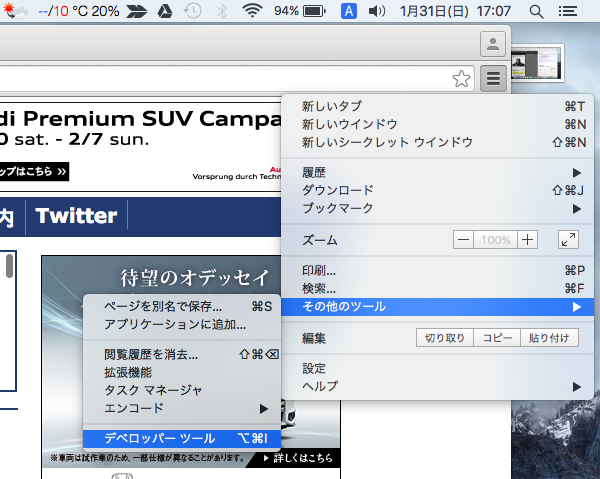Switch input source via the A icon
The width and height of the screenshot is (600, 479).
349,11
